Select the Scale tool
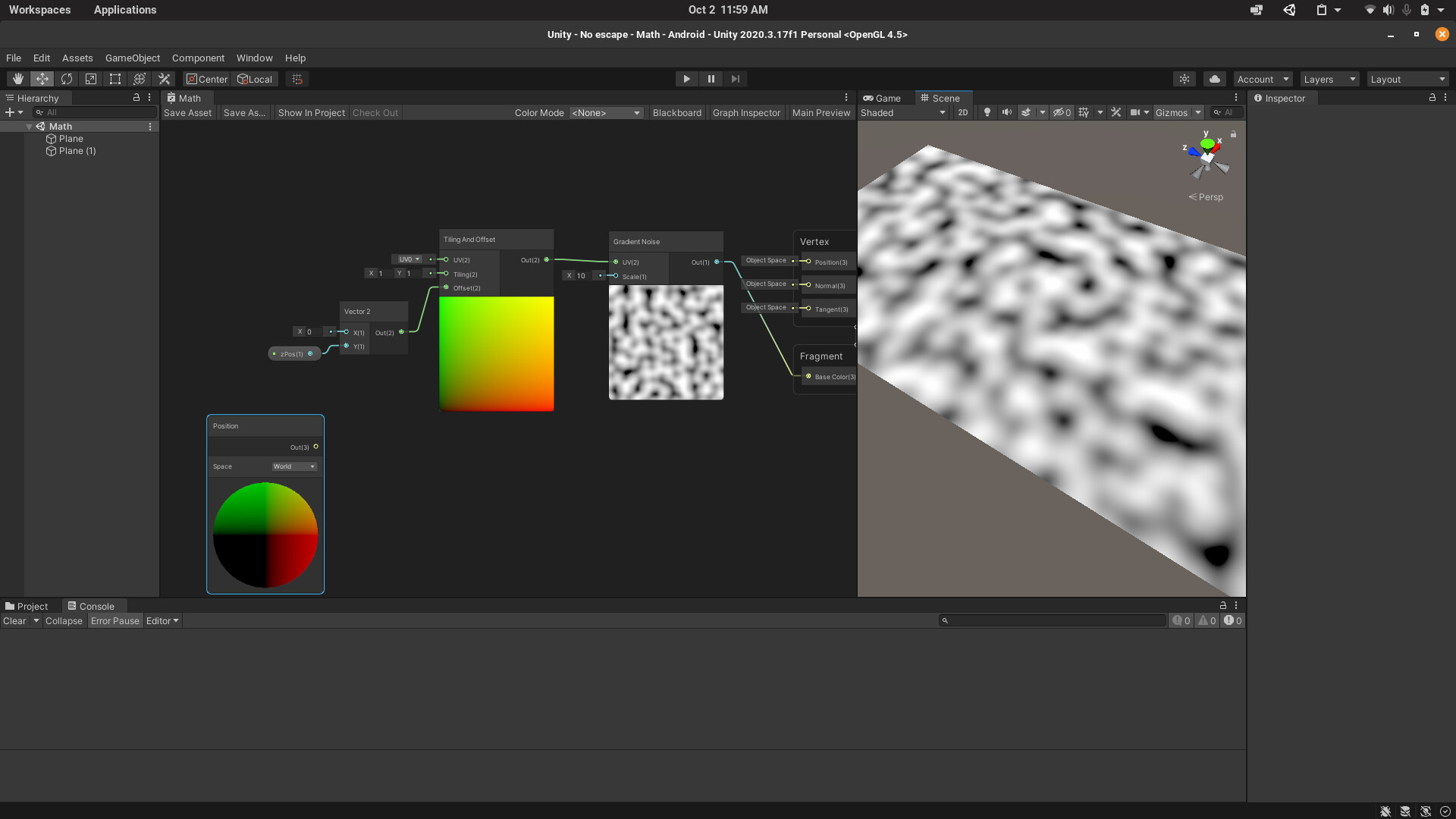Screen dimensions: 1456x819 (91, 79)
